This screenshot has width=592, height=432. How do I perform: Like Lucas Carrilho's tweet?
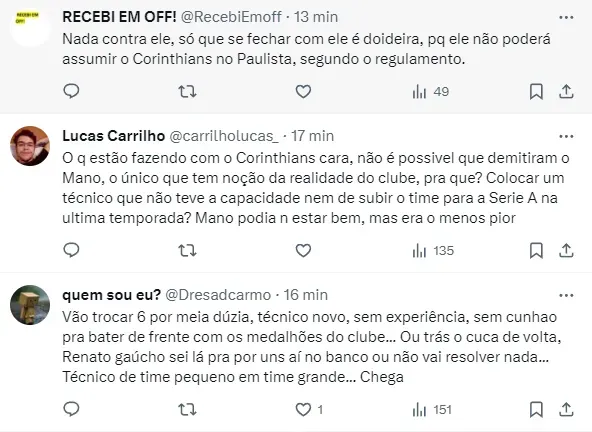point(303,250)
